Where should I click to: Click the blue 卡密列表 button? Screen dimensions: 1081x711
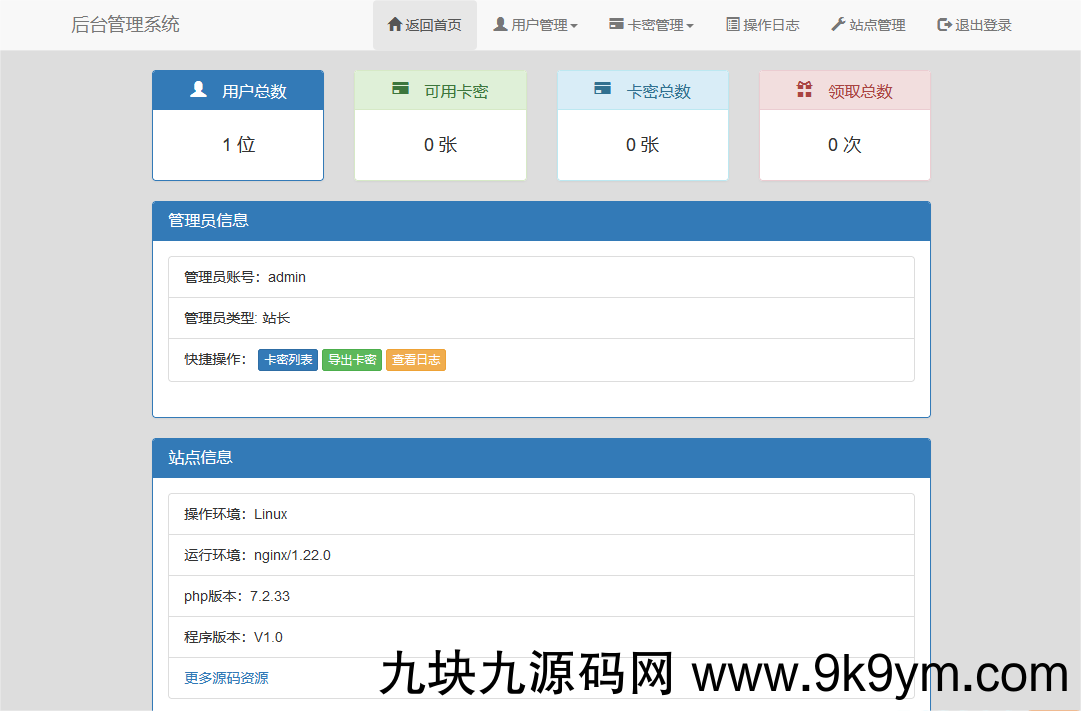tap(288, 360)
